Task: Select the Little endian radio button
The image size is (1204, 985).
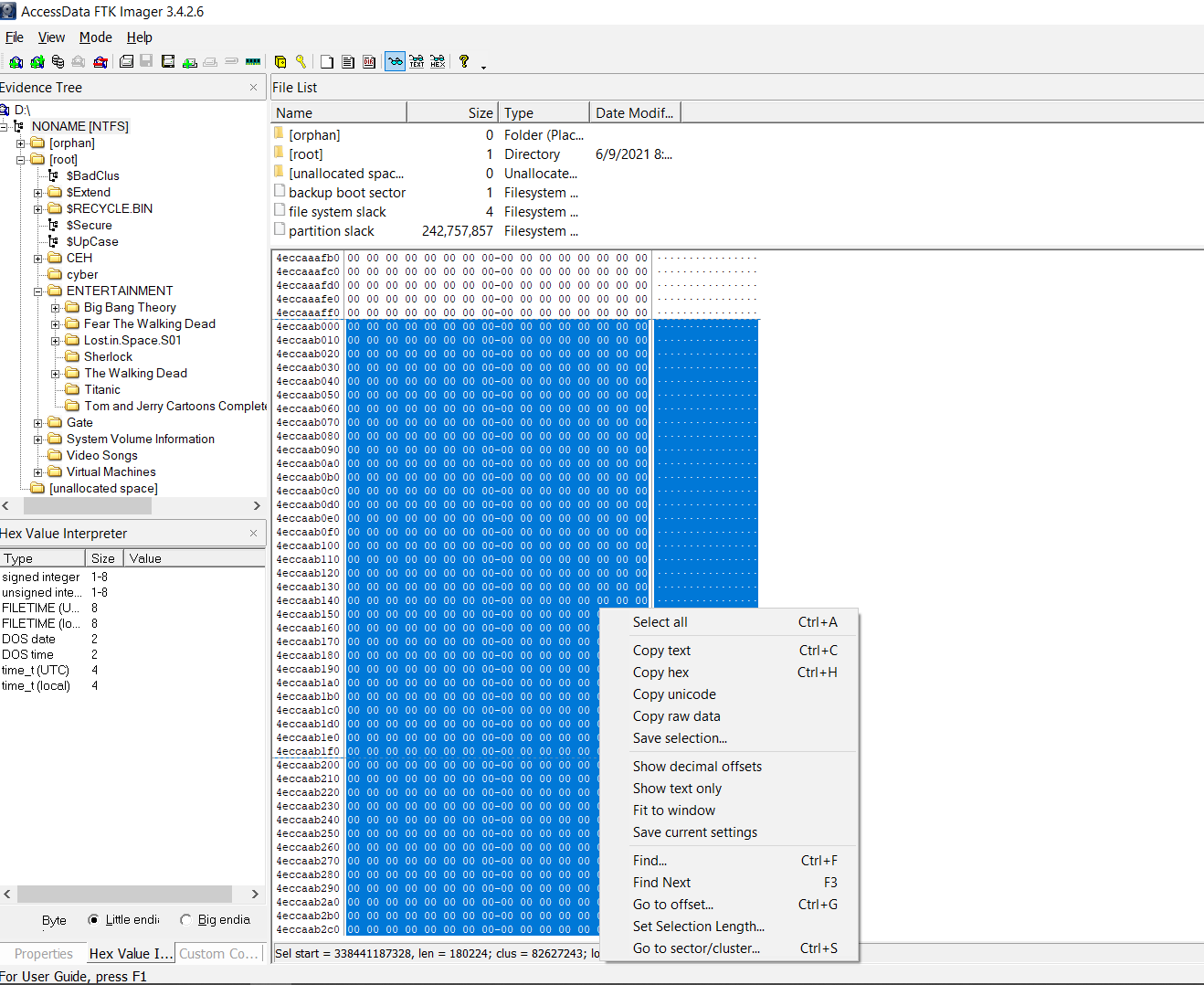Action: pos(92,919)
